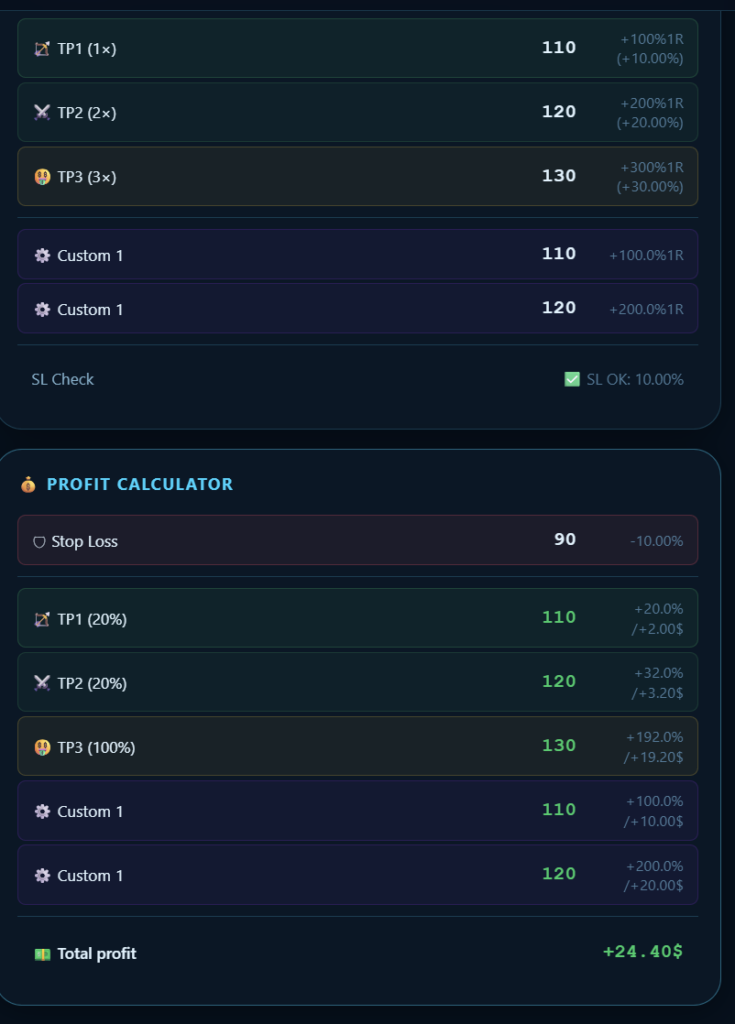Click the green SL OK checkmark
Image resolution: width=735 pixels, height=1024 pixels.
click(572, 379)
